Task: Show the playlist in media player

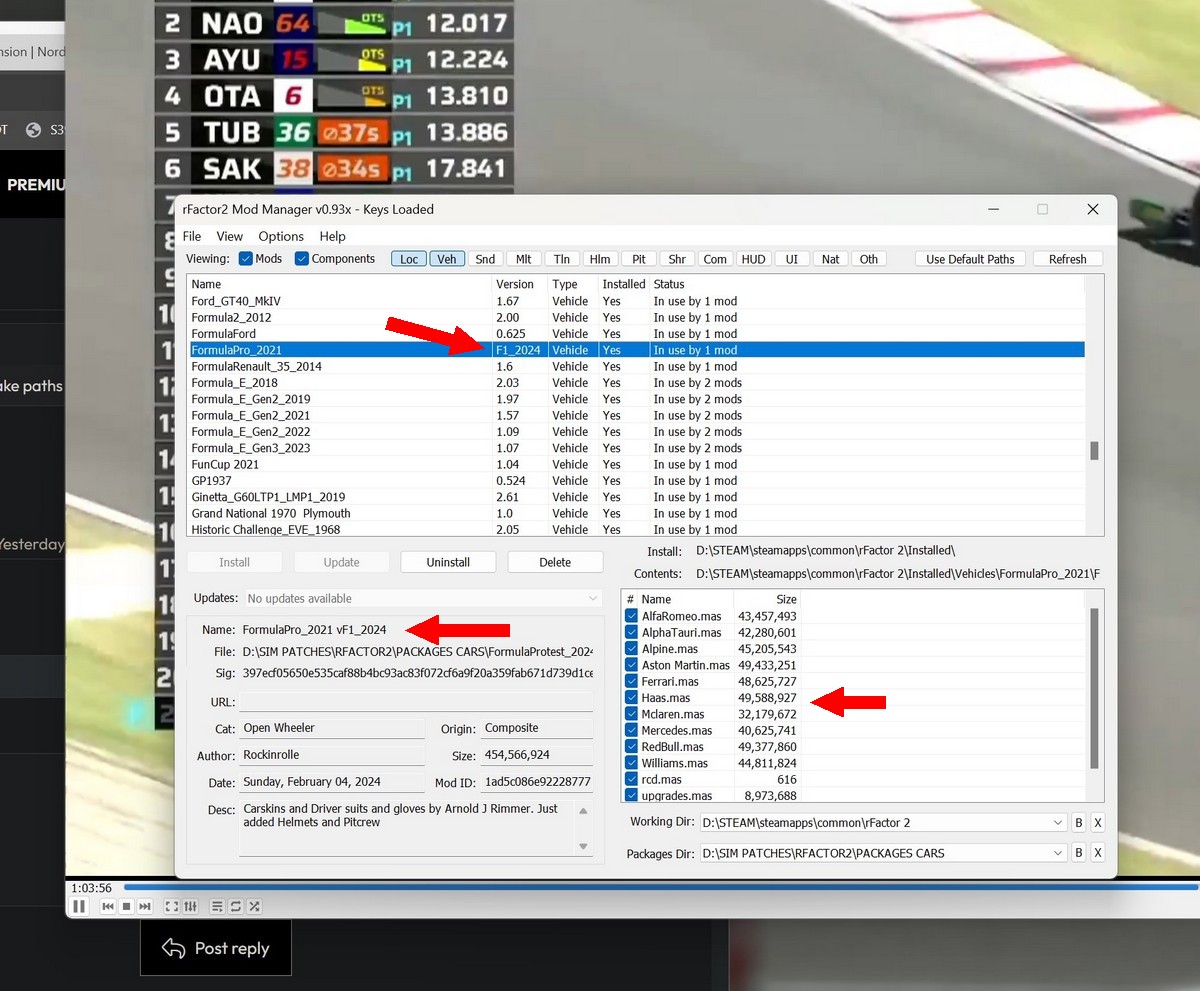Action: [217, 906]
